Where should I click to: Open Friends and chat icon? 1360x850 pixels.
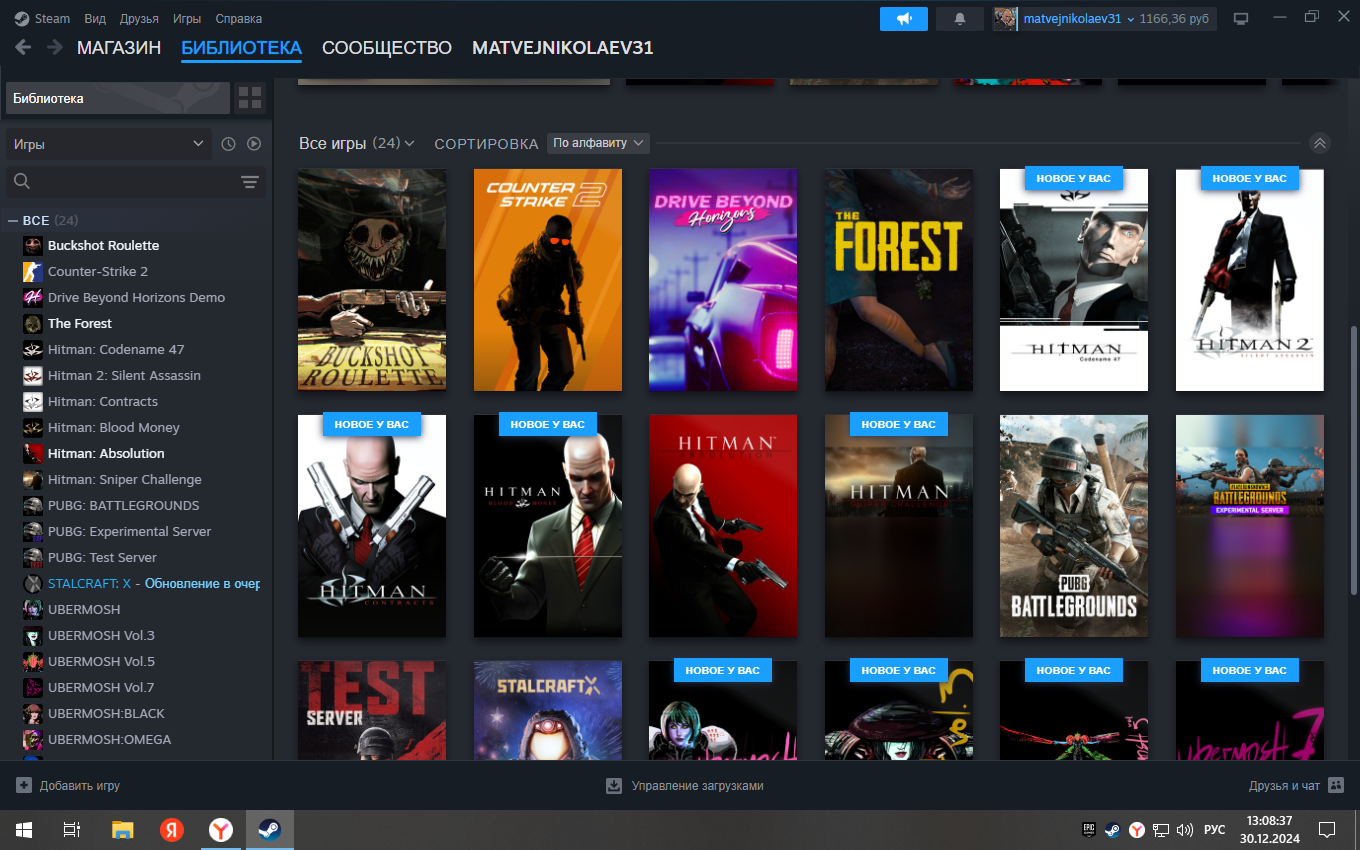[1336, 786]
